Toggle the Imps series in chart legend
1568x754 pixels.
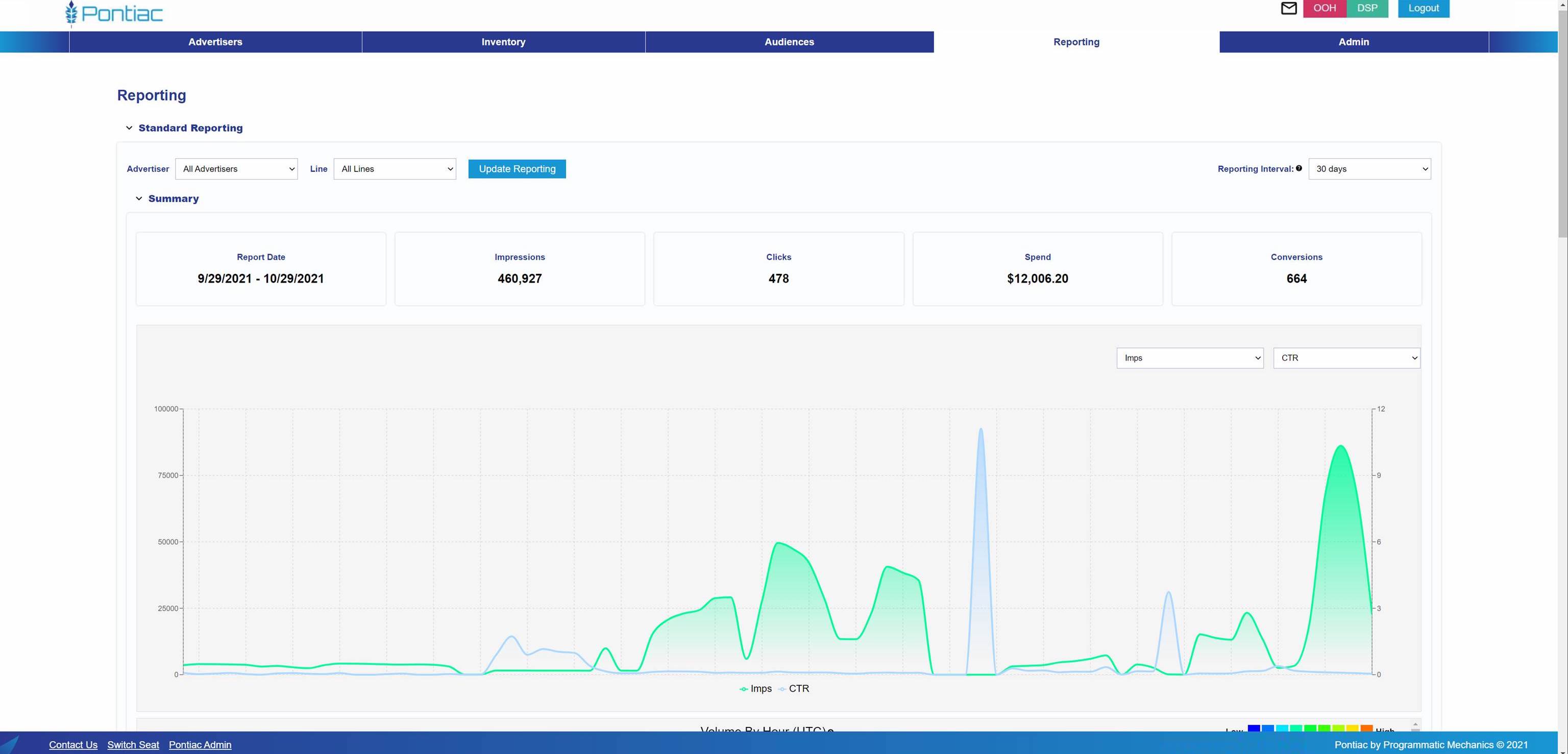755,688
